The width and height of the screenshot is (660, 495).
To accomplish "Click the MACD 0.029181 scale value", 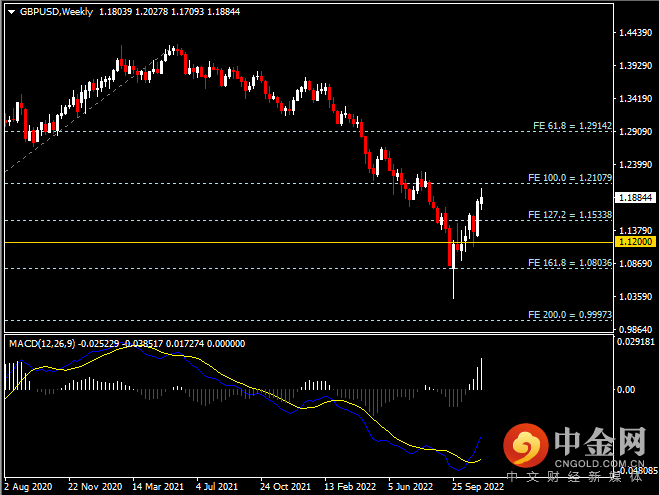I will (636, 341).
